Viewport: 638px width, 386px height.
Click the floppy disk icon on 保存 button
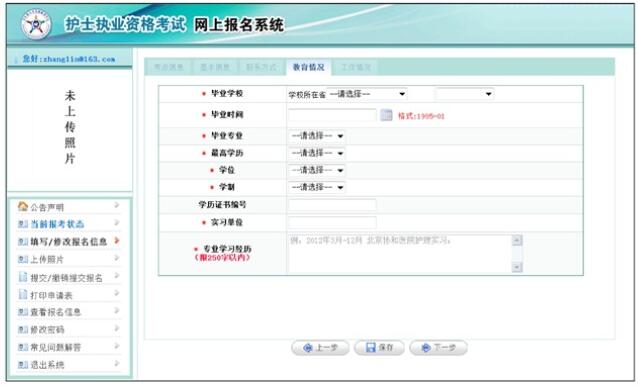(x=371, y=347)
